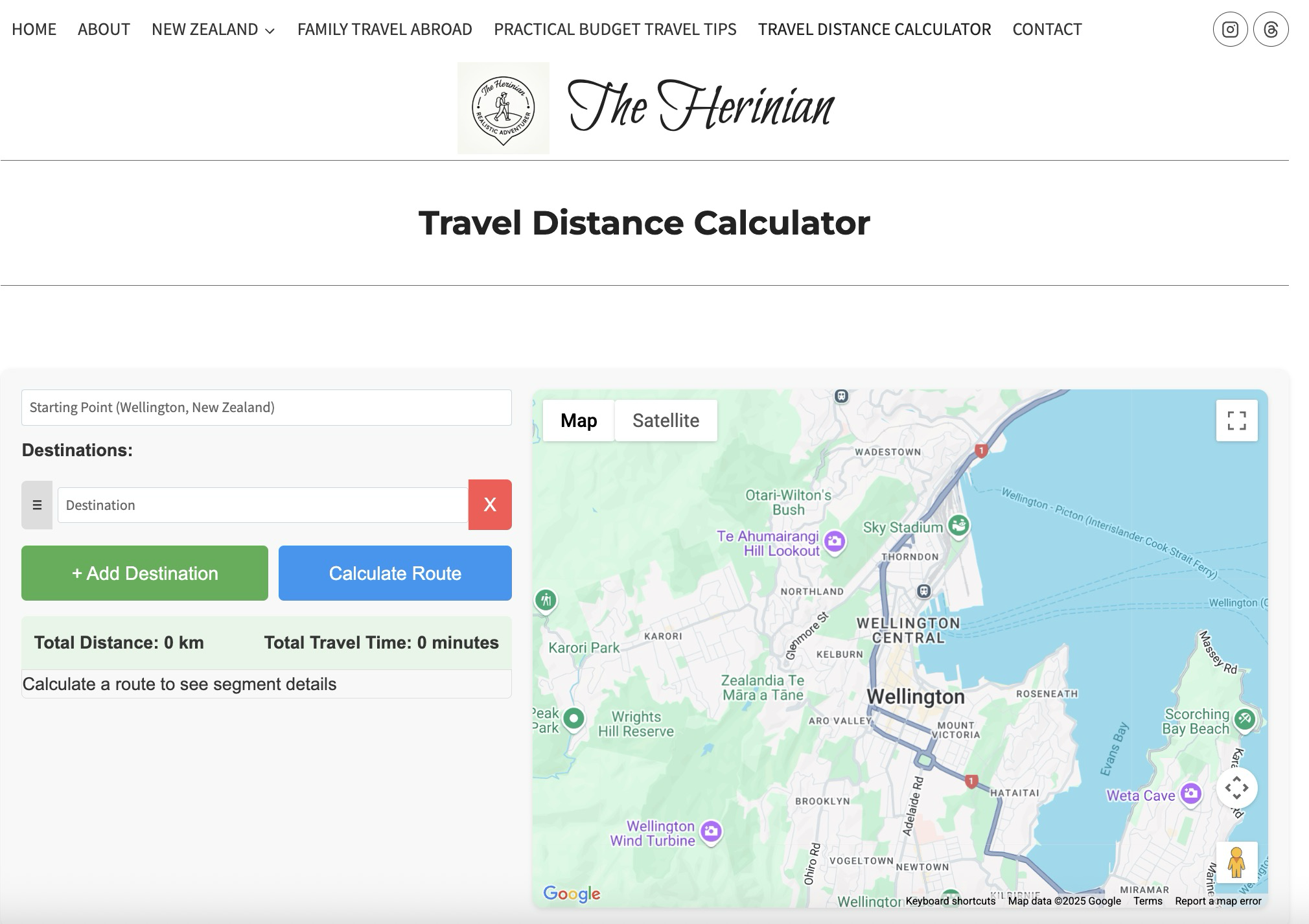Screen dimensions: 1309x924
Task: Click the map pan control icon
Action: pyautogui.click(x=1237, y=787)
